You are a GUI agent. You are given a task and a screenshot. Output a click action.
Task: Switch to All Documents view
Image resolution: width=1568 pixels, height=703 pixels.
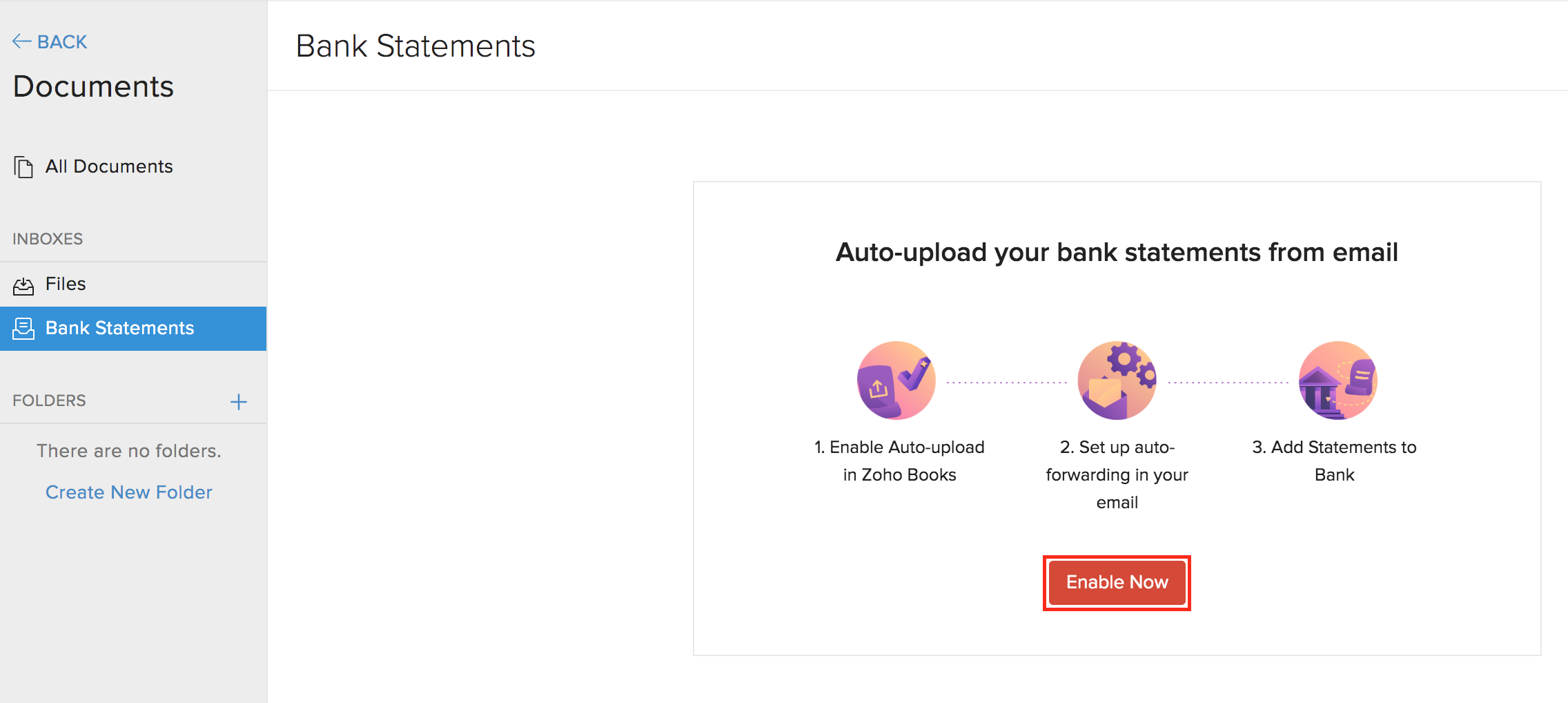tap(108, 166)
